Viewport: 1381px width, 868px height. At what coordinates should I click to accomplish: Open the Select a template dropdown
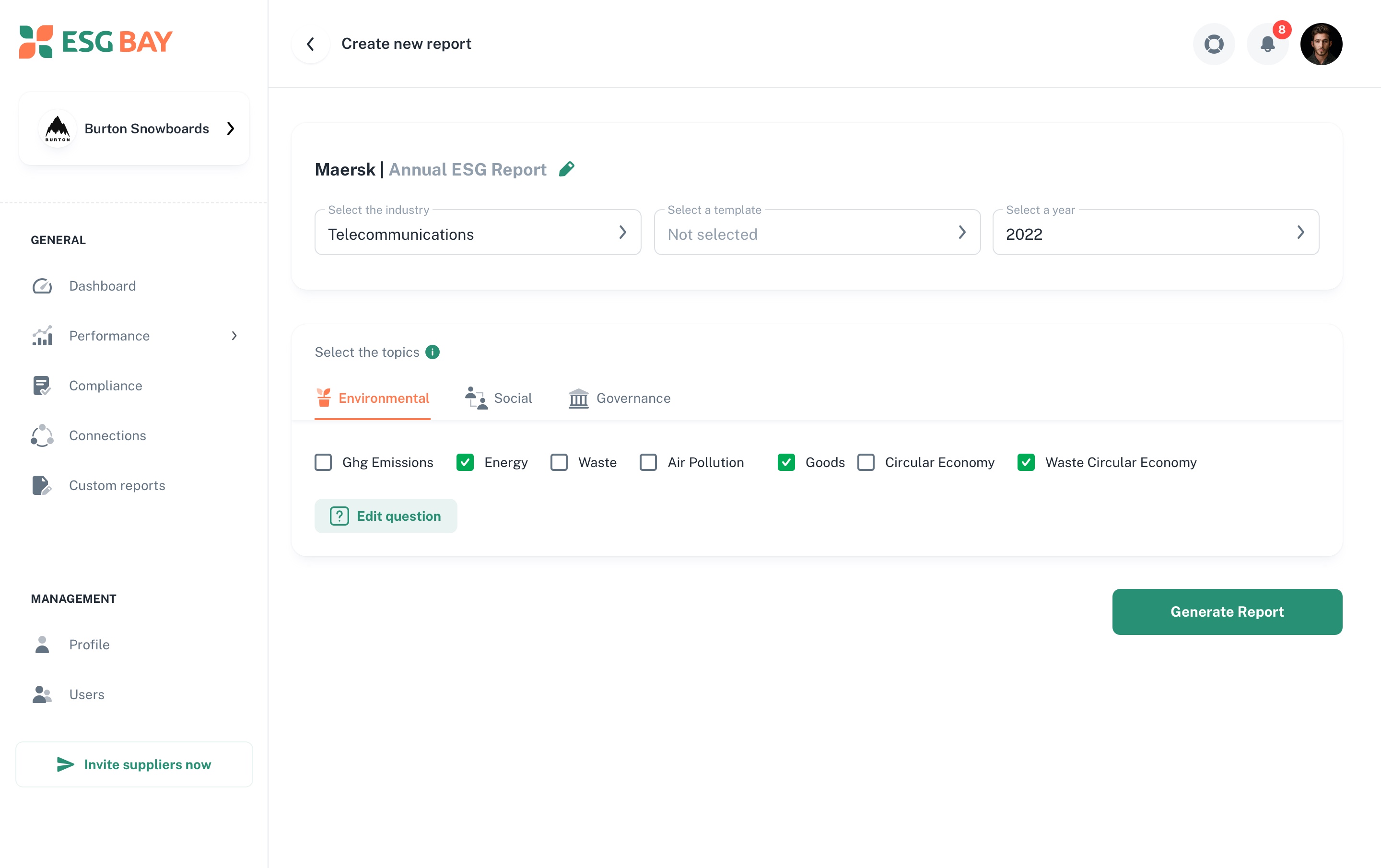(817, 233)
